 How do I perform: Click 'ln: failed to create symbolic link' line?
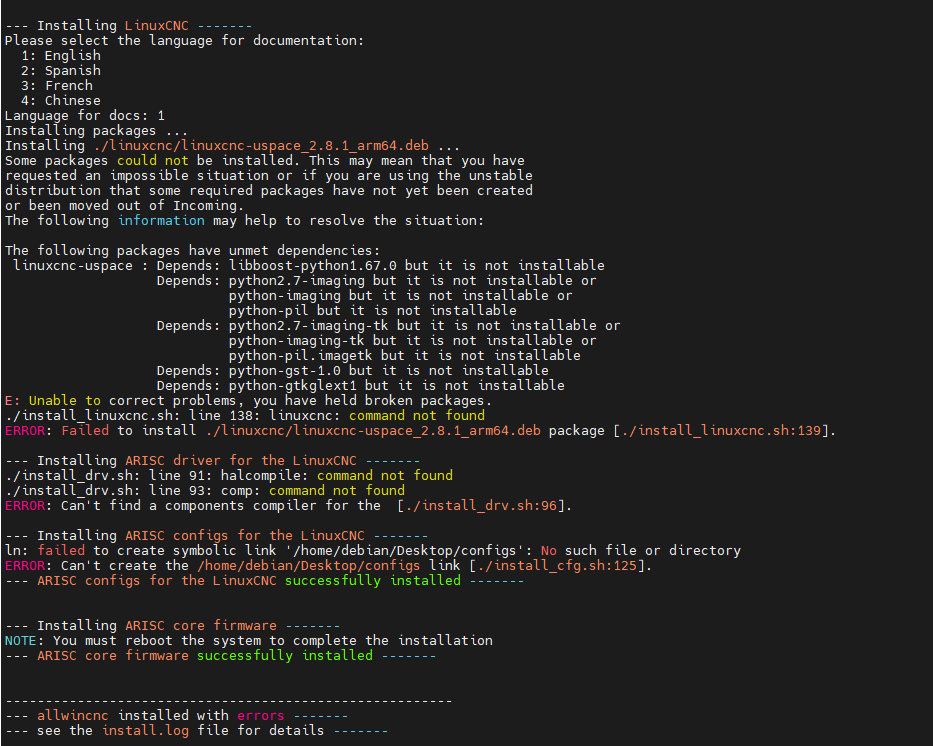[373, 550]
